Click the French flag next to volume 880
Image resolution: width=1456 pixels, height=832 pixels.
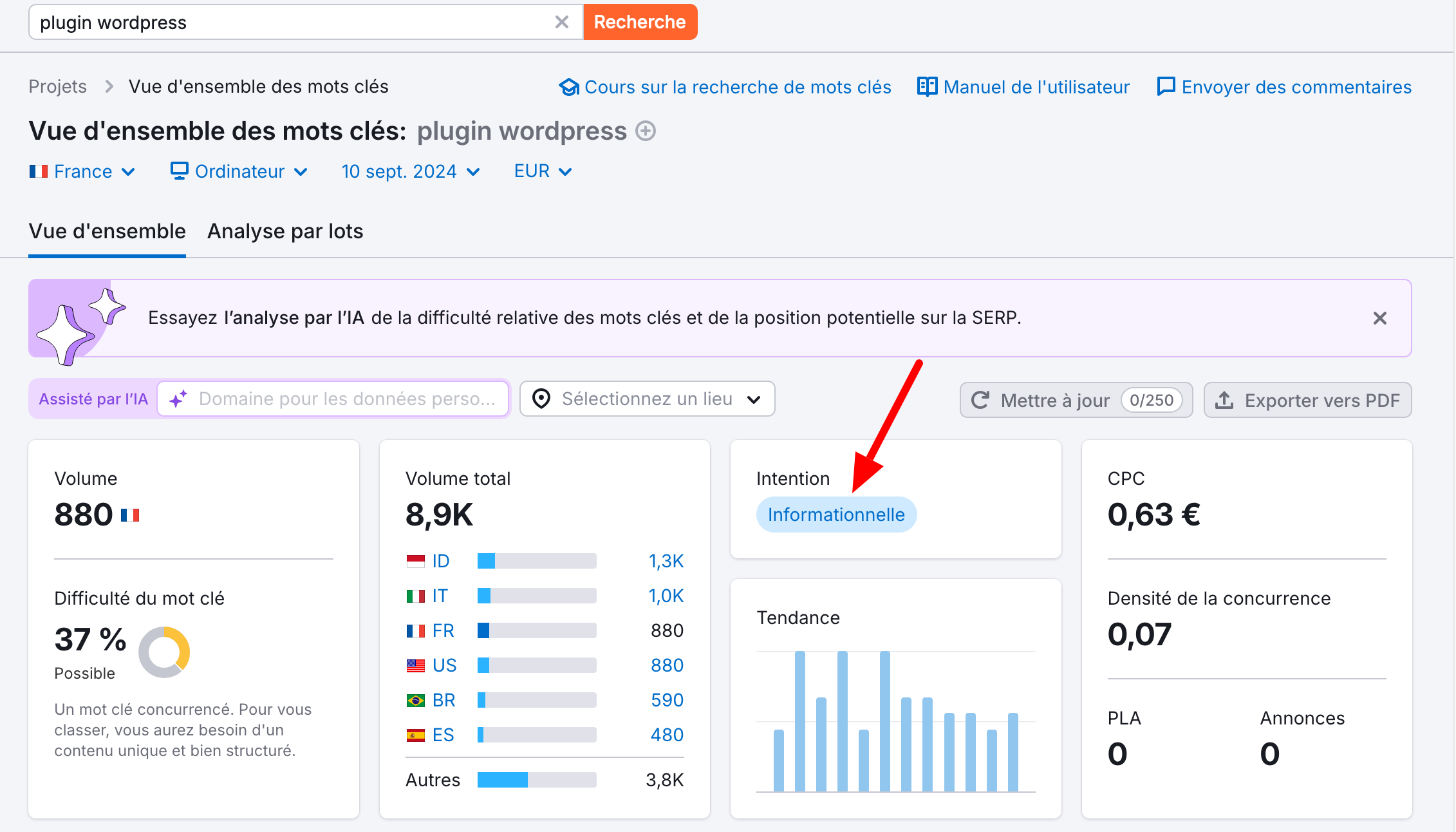[130, 515]
